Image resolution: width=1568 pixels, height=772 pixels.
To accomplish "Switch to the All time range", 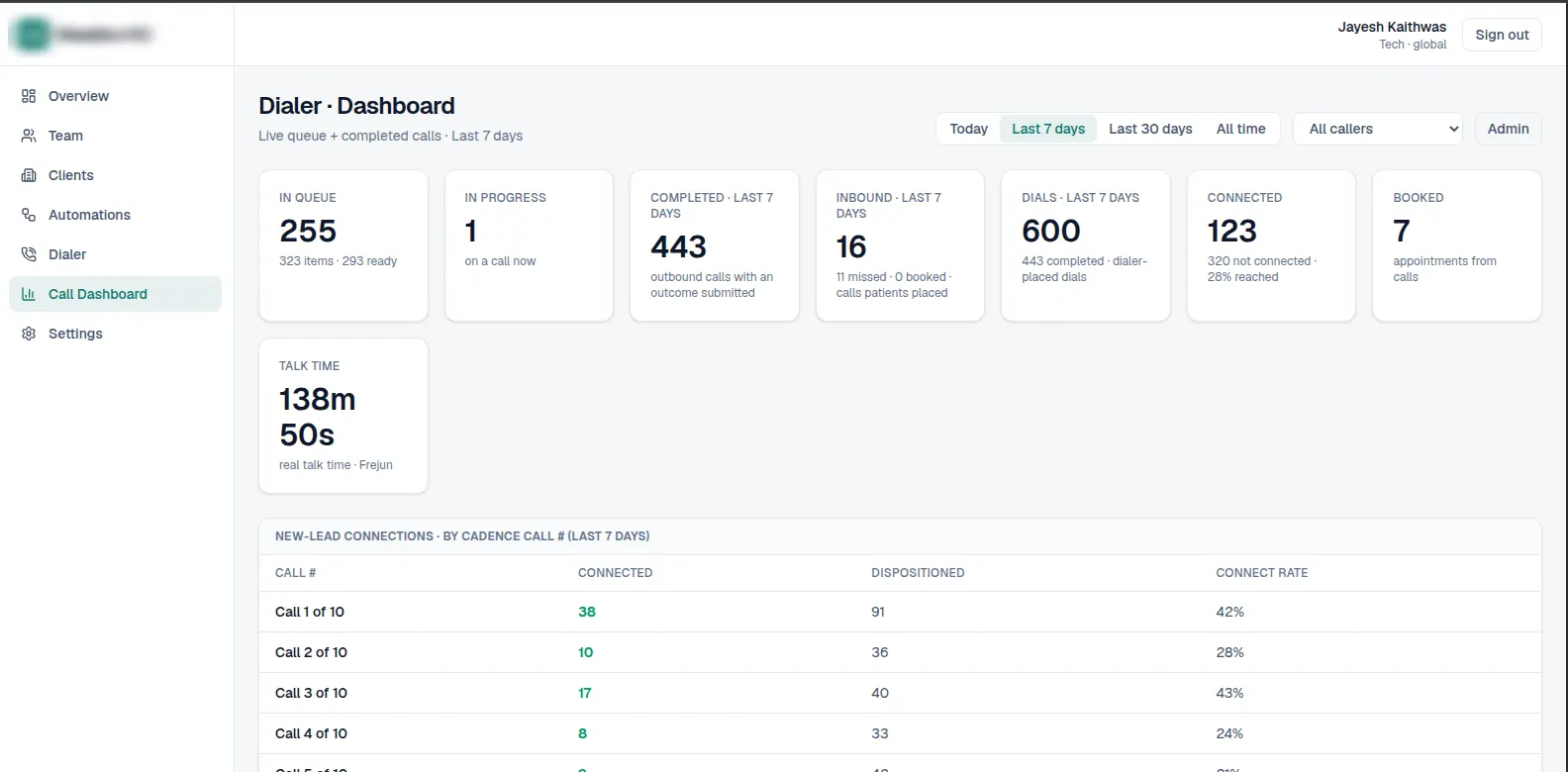I will click(x=1241, y=129).
